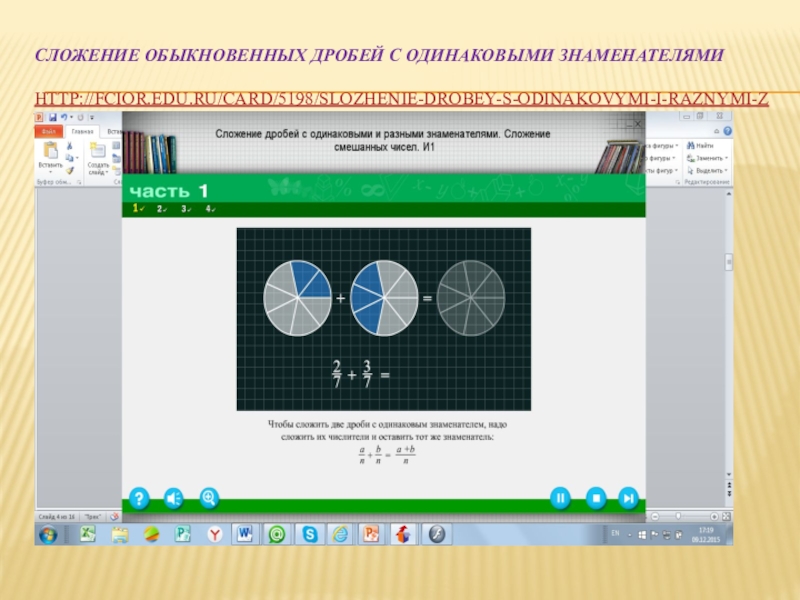Jump to next slide with double-arrow button

tap(729, 494)
